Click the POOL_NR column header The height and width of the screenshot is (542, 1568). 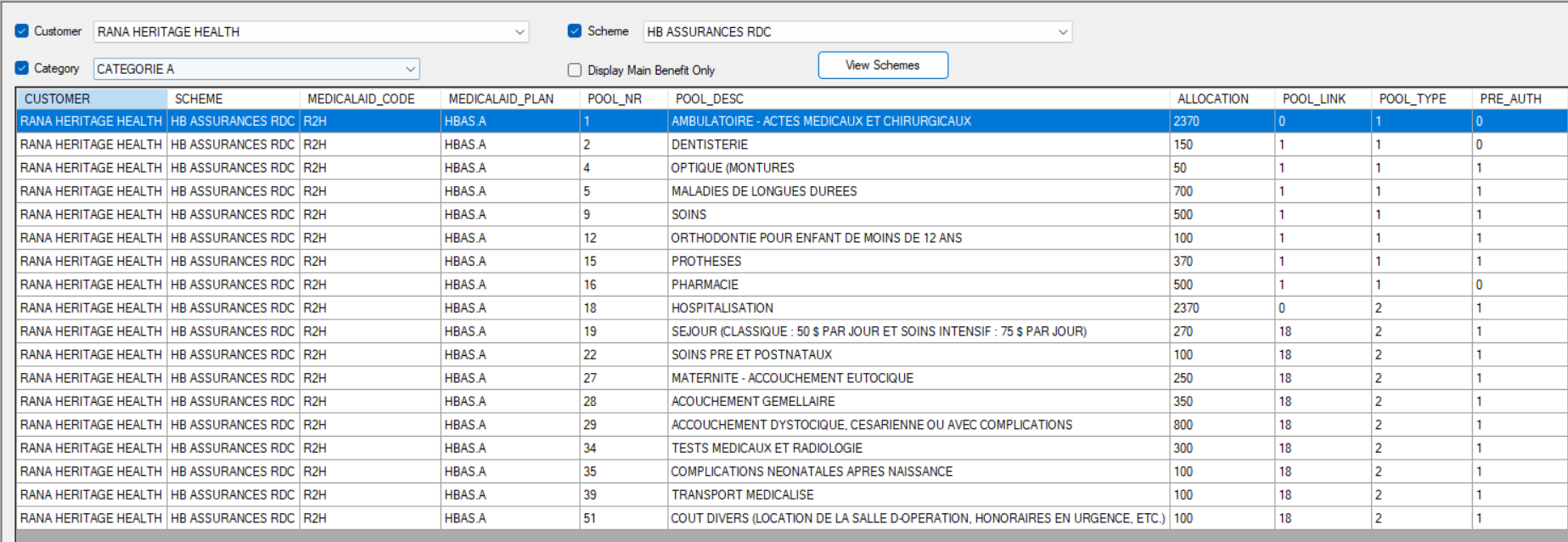click(x=623, y=99)
